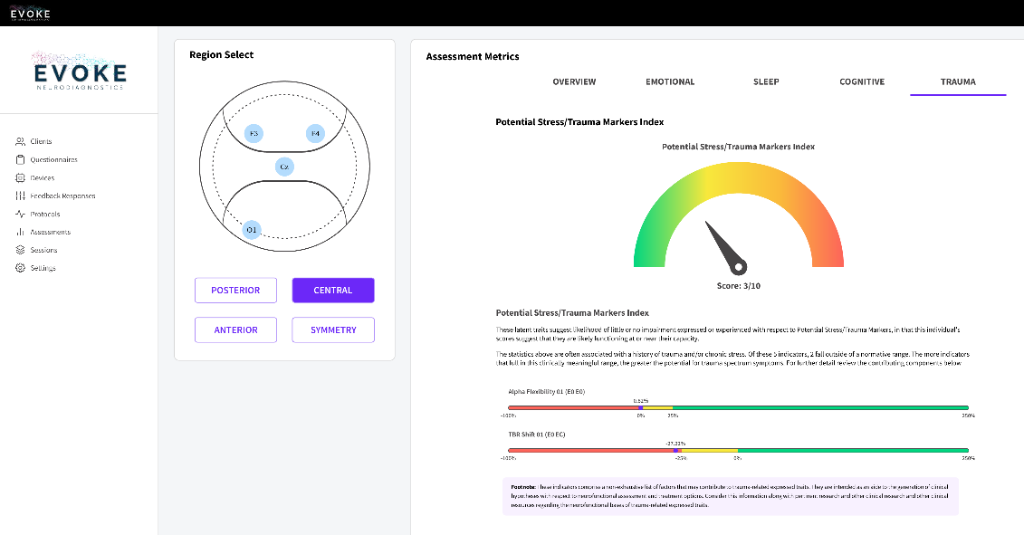Screen dimensions: 1024x535
Task: Select the F3 electrode node
Action: pyautogui.click(x=253, y=133)
